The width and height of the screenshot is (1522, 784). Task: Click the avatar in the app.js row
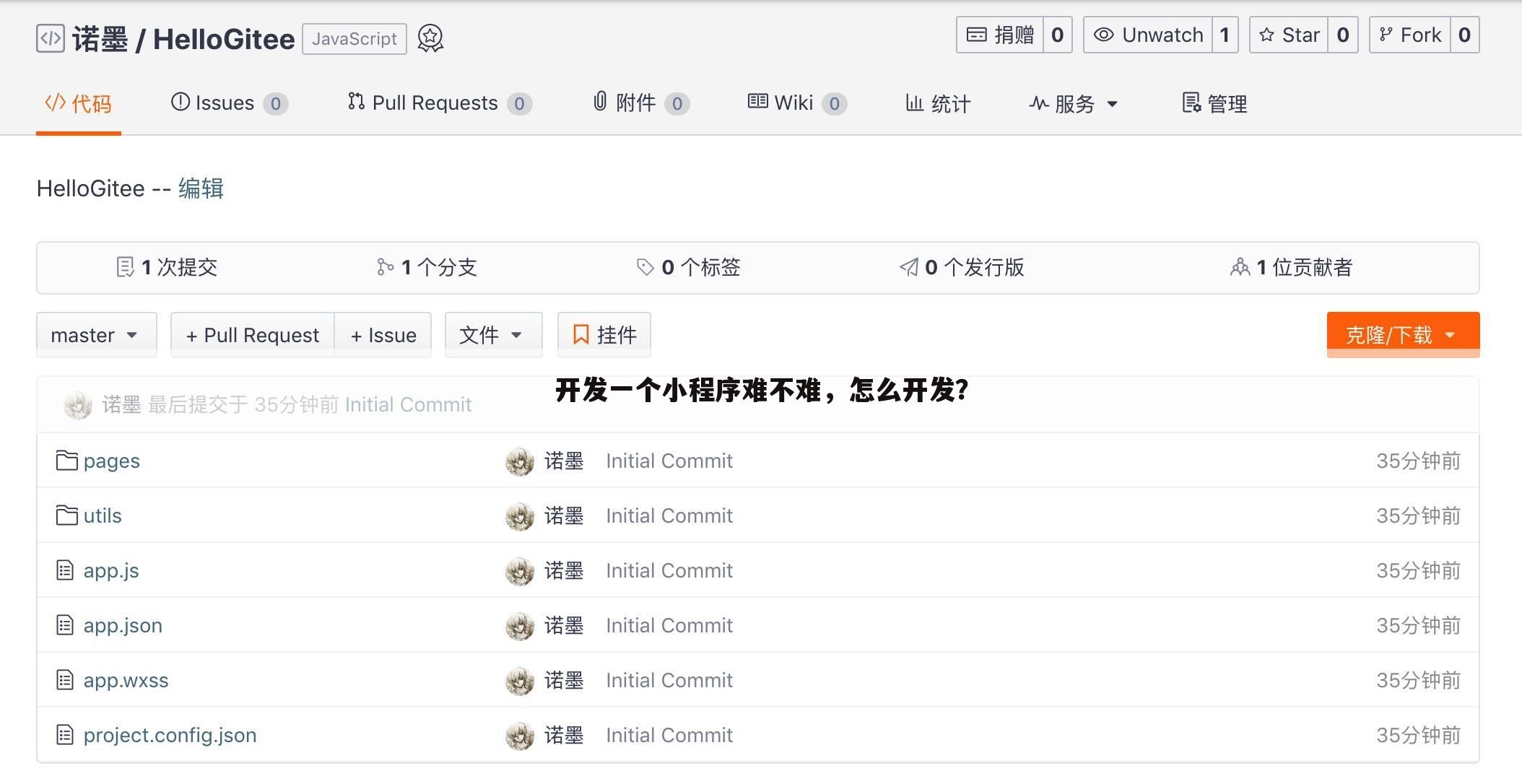tap(520, 571)
